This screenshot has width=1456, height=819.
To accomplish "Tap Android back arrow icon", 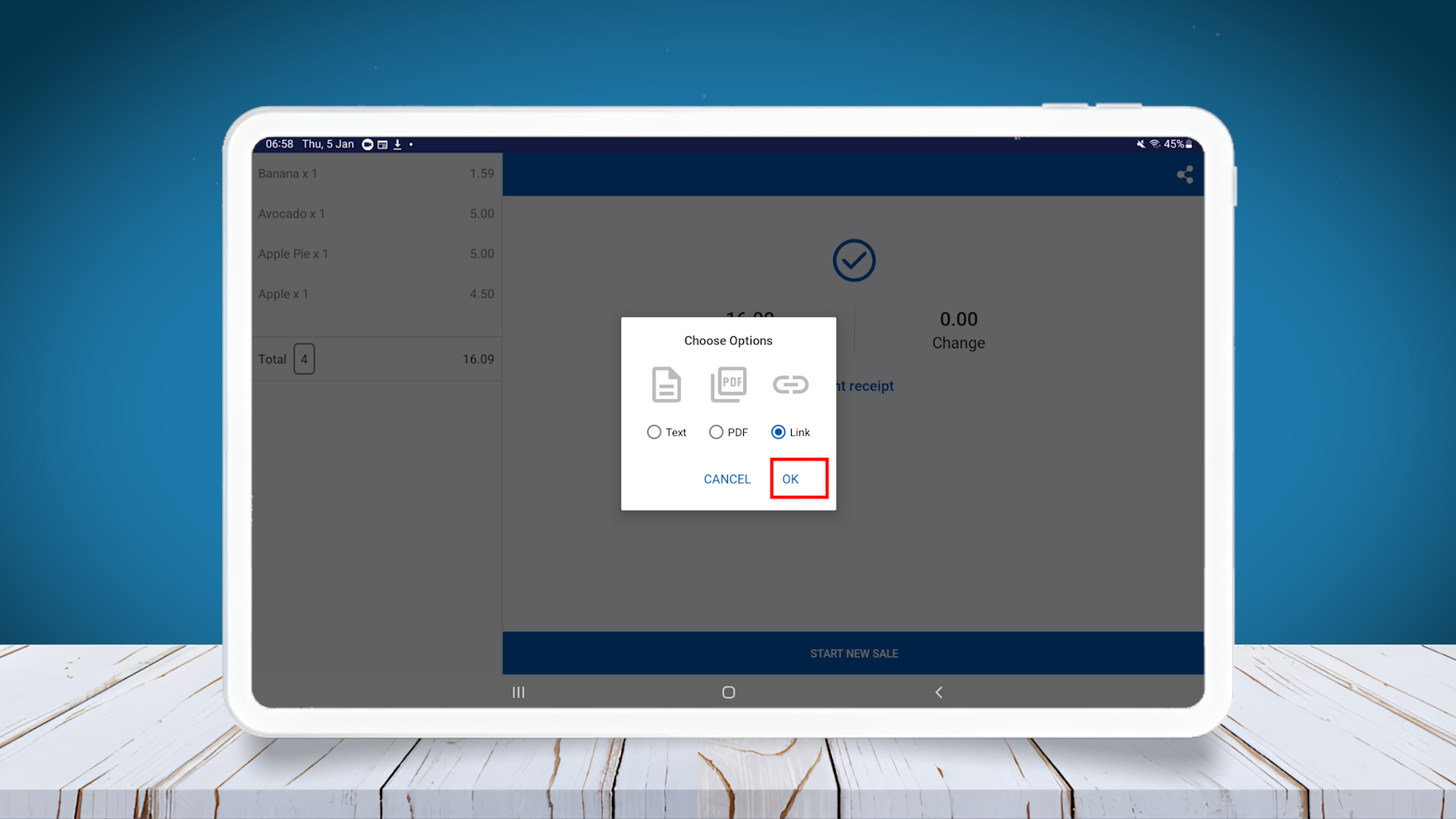I will click(939, 692).
